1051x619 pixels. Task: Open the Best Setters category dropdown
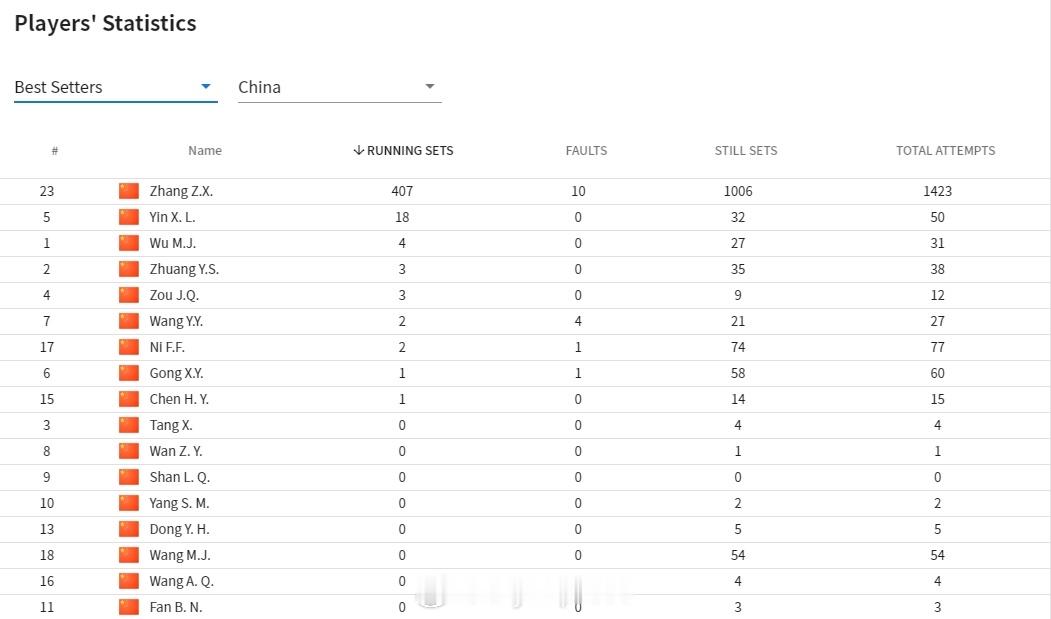pos(115,87)
